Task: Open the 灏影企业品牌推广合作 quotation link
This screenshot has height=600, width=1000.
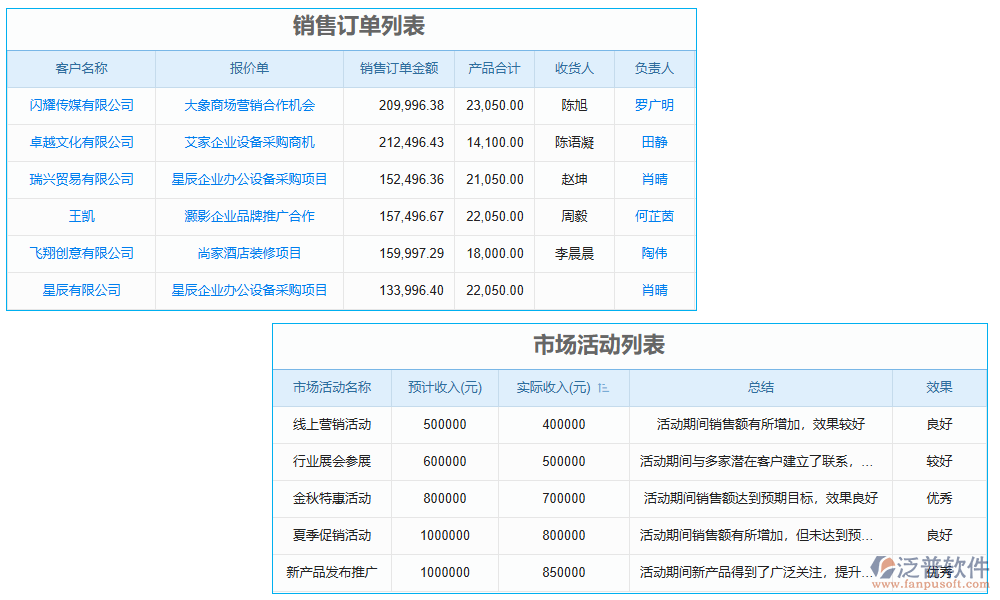Action: [249, 216]
